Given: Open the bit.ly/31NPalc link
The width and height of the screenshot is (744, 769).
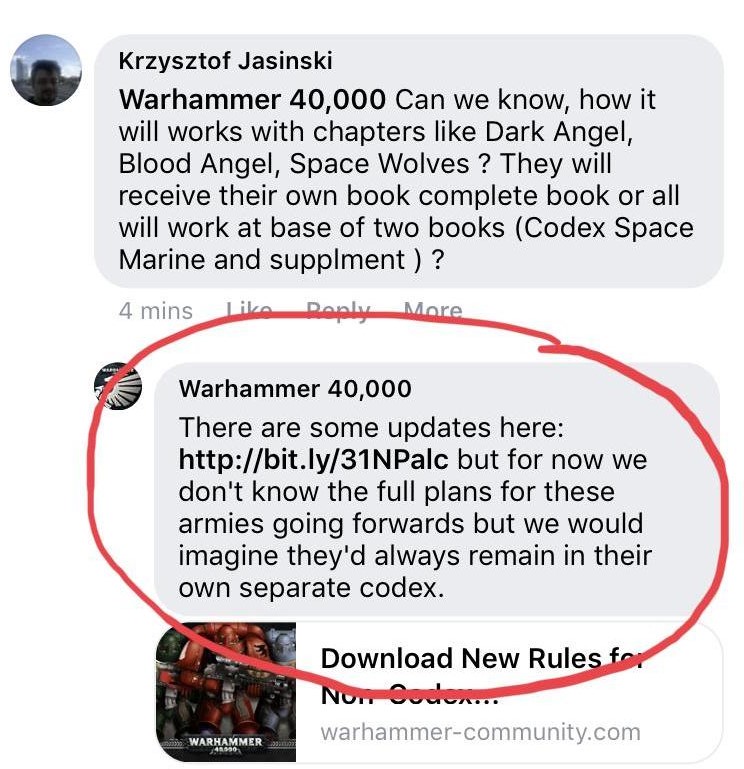Looking at the screenshot, I should click(x=313, y=460).
